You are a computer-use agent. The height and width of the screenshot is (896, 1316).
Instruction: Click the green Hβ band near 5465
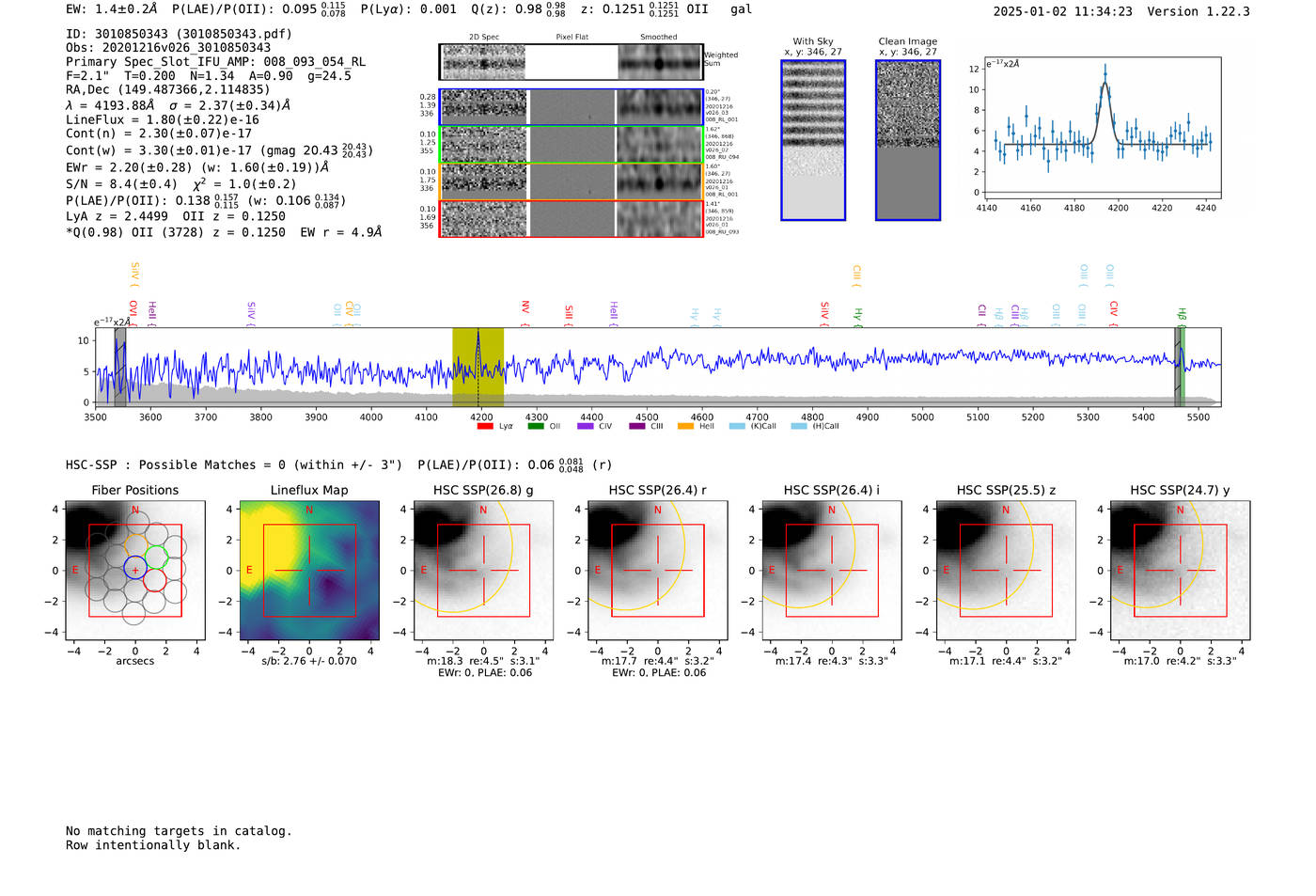coord(1183,367)
